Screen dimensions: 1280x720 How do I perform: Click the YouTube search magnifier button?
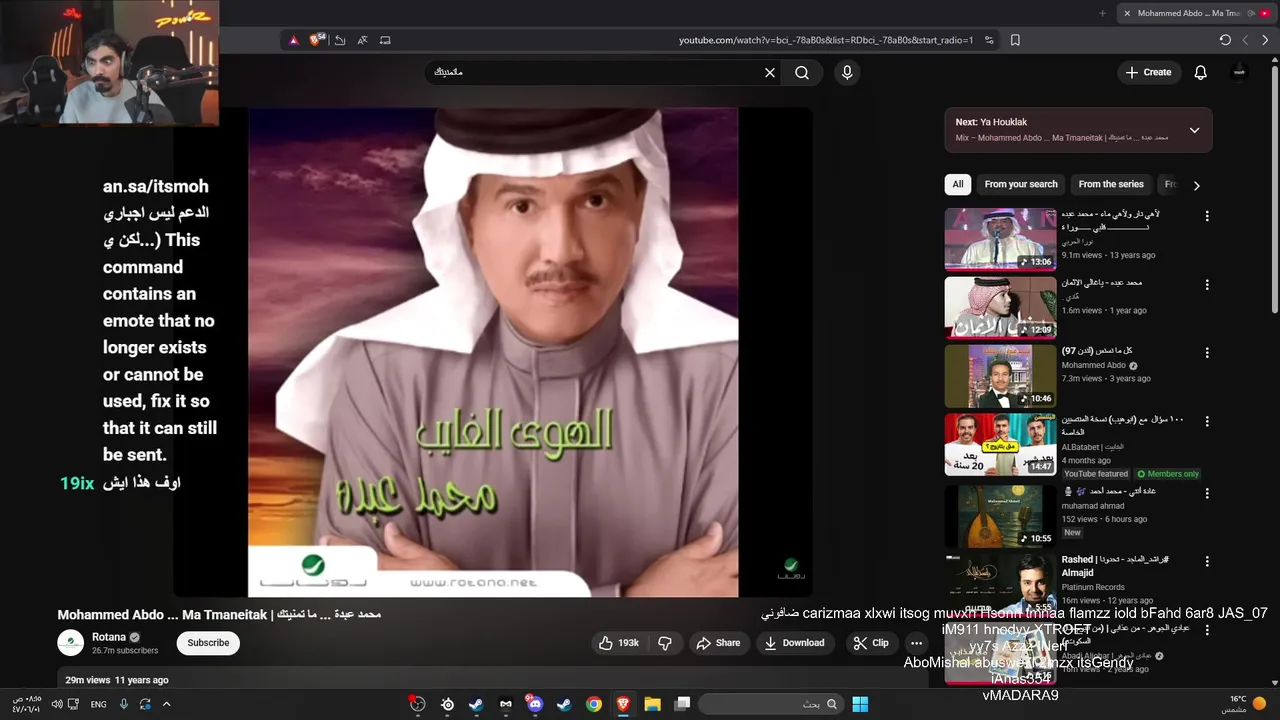click(x=802, y=73)
